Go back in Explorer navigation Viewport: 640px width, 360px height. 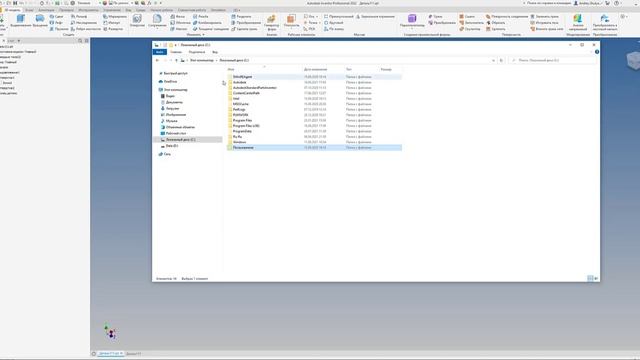click(158, 60)
